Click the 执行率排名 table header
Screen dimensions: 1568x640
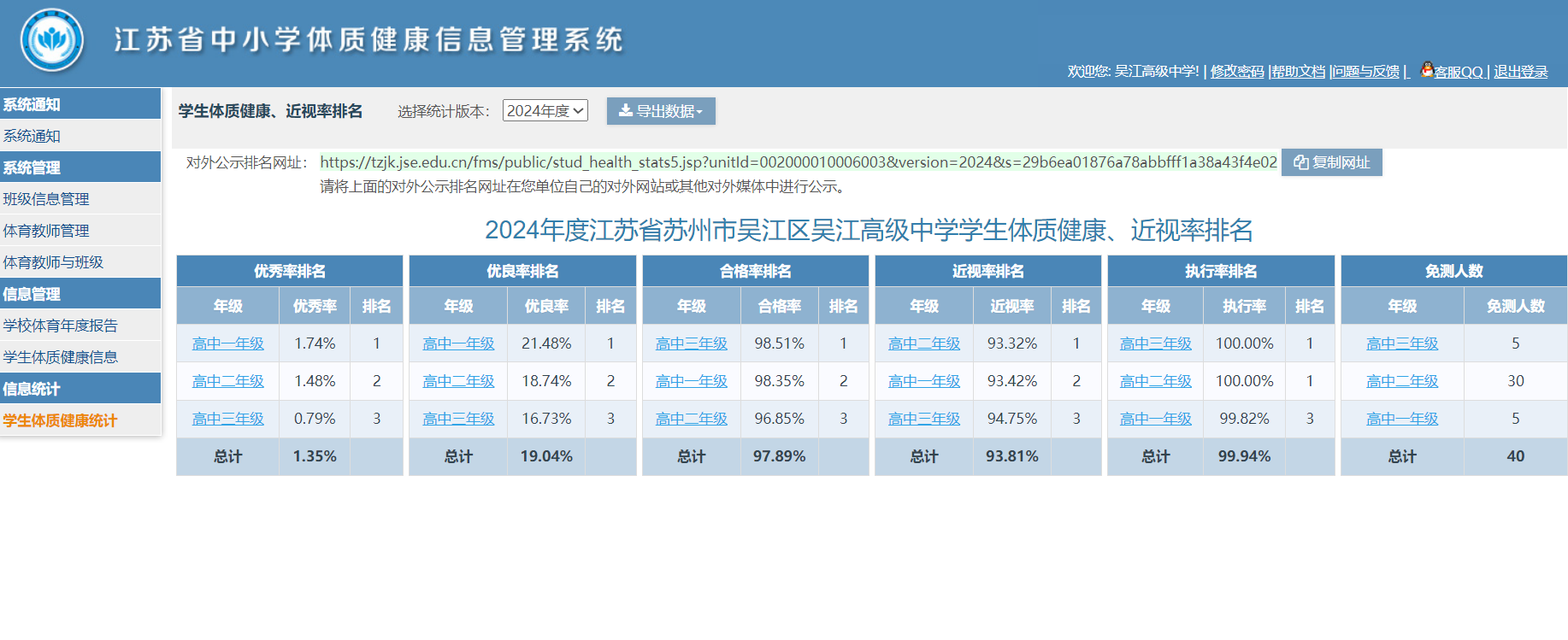coord(1221,271)
